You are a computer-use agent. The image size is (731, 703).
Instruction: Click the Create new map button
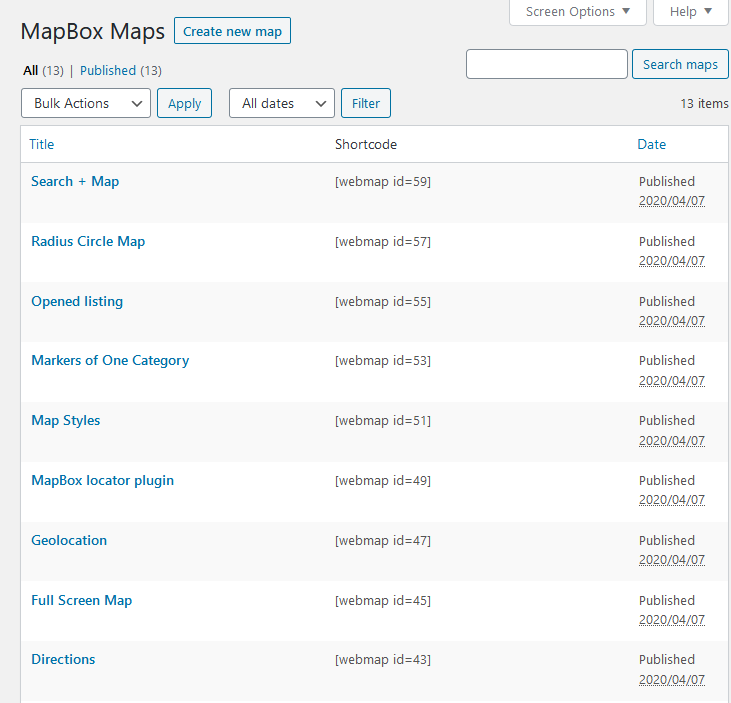tap(232, 31)
